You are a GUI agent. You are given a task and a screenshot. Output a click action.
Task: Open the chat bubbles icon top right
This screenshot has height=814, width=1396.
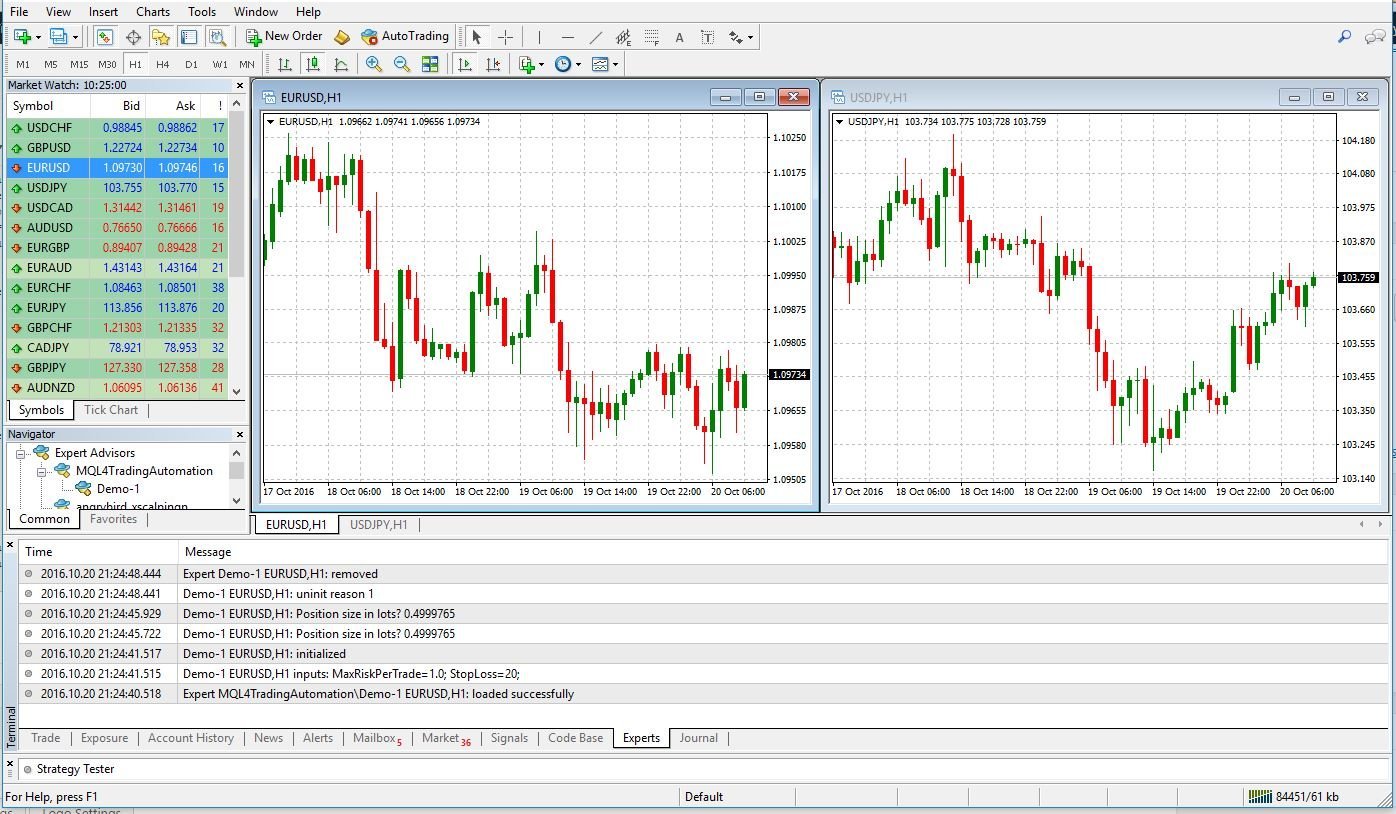tap(1375, 37)
